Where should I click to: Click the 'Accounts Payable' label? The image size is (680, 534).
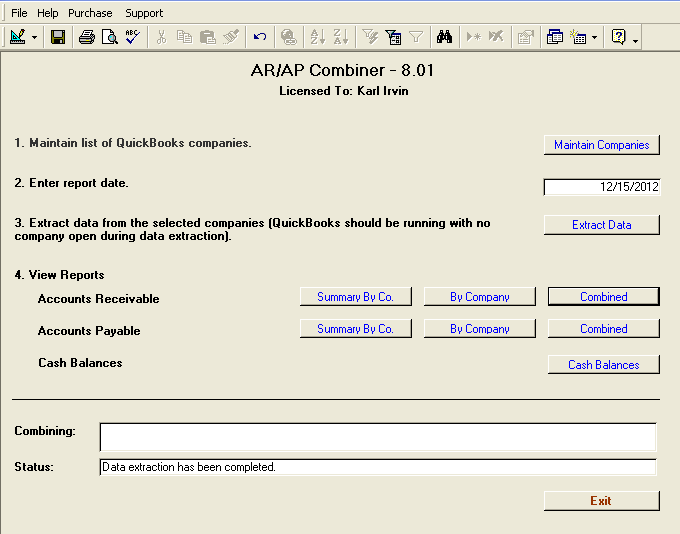pos(89,331)
